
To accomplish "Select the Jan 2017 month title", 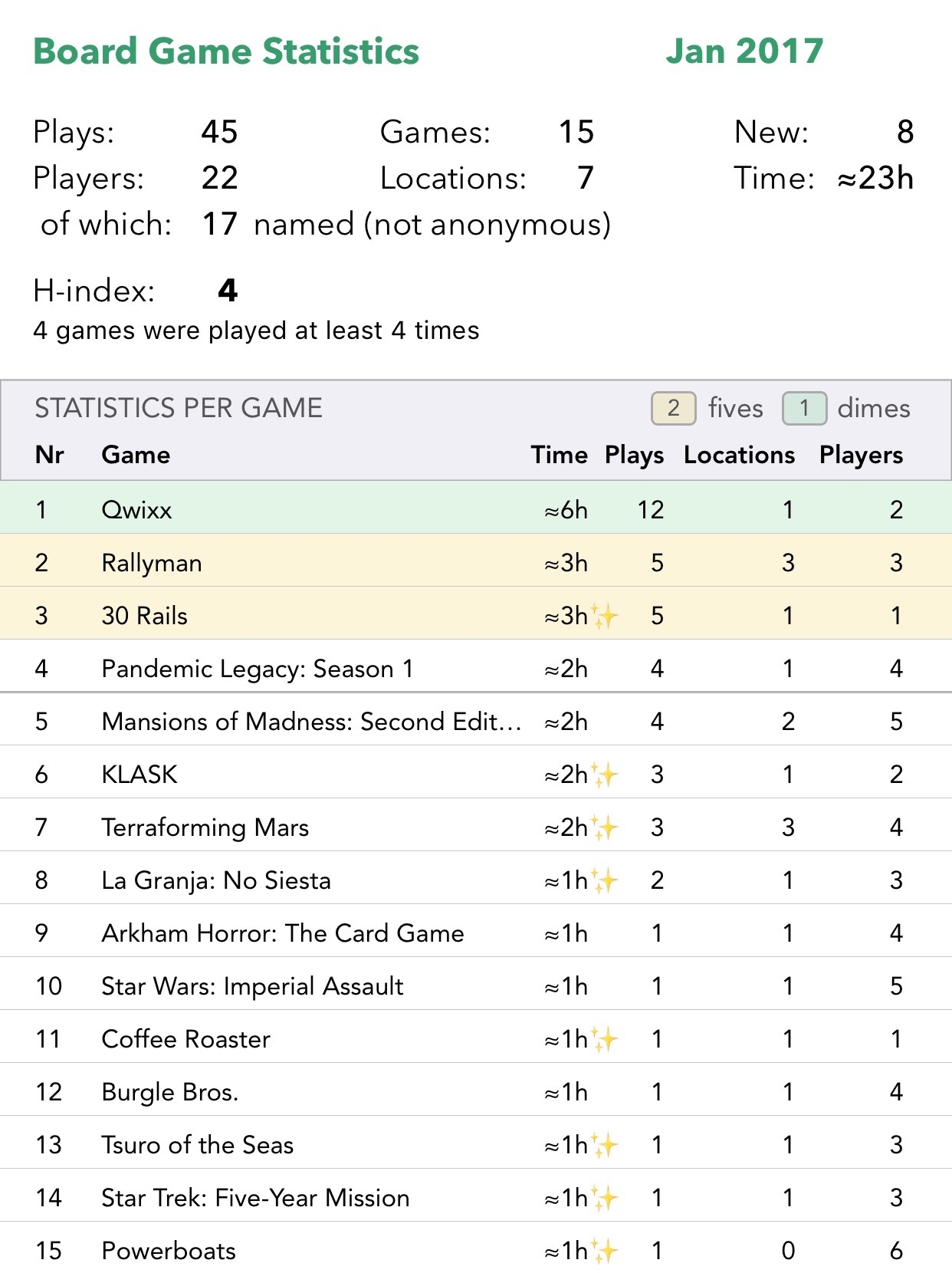I will click(744, 51).
